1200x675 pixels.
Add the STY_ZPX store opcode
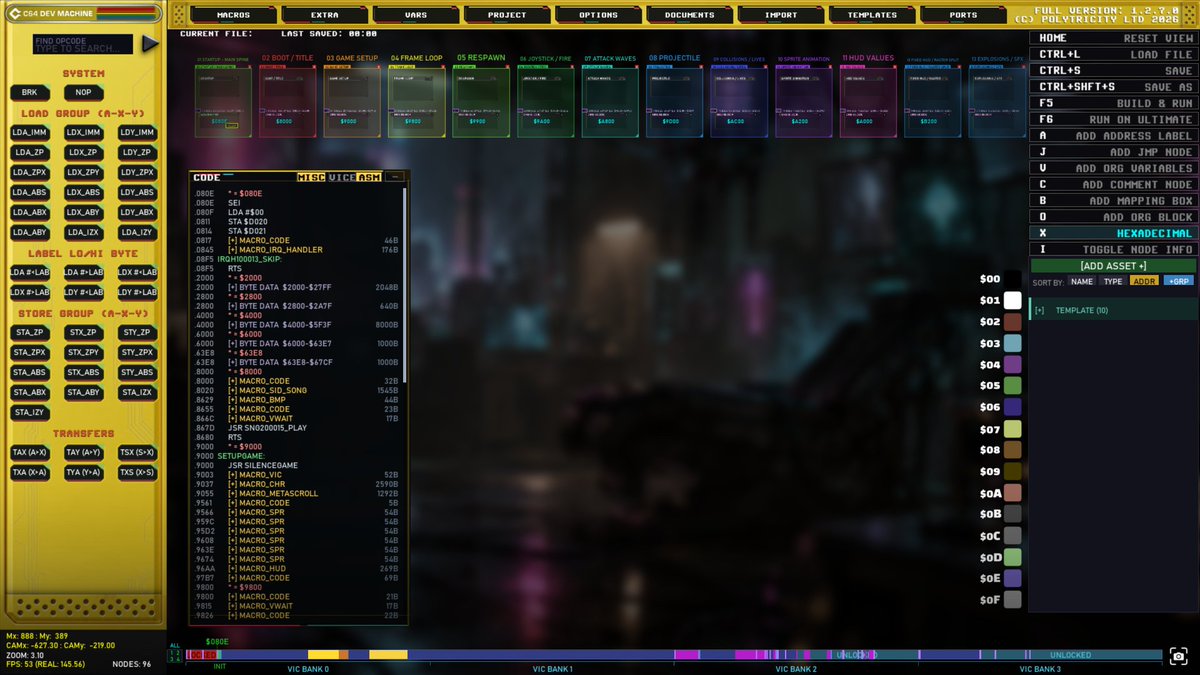pyautogui.click(x=137, y=352)
